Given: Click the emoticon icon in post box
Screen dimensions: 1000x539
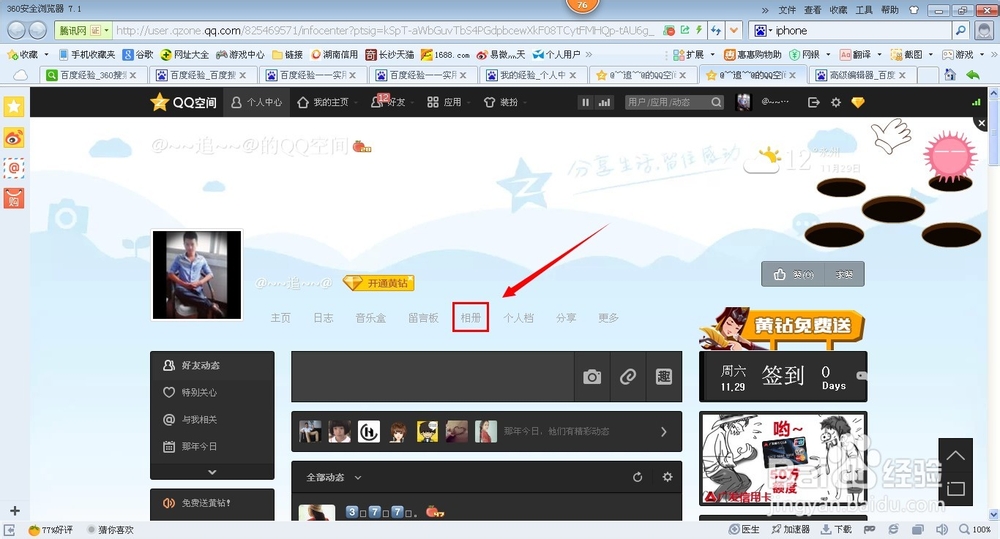Looking at the screenshot, I should point(664,377).
